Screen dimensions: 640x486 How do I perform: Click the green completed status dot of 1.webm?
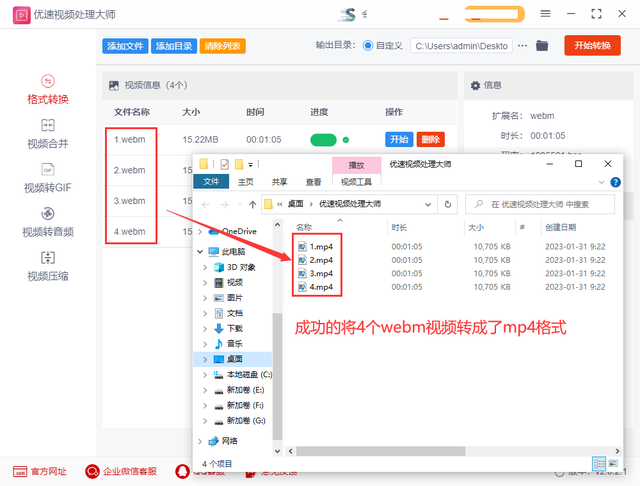point(346,140)
